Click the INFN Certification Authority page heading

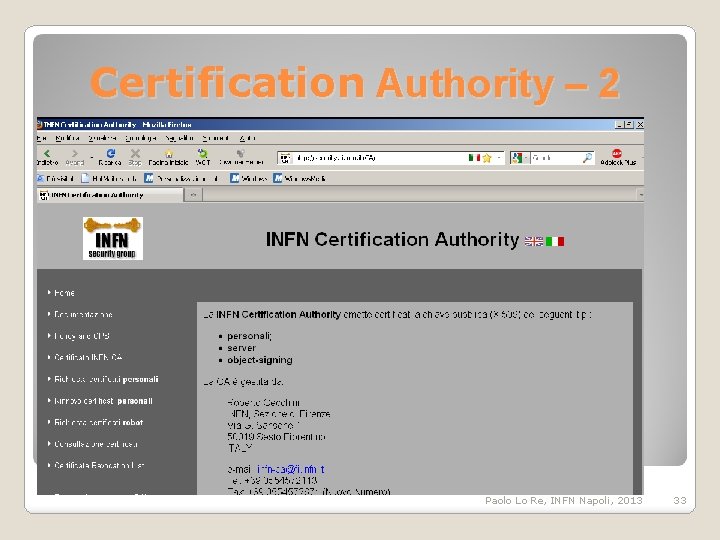[393, 239]
